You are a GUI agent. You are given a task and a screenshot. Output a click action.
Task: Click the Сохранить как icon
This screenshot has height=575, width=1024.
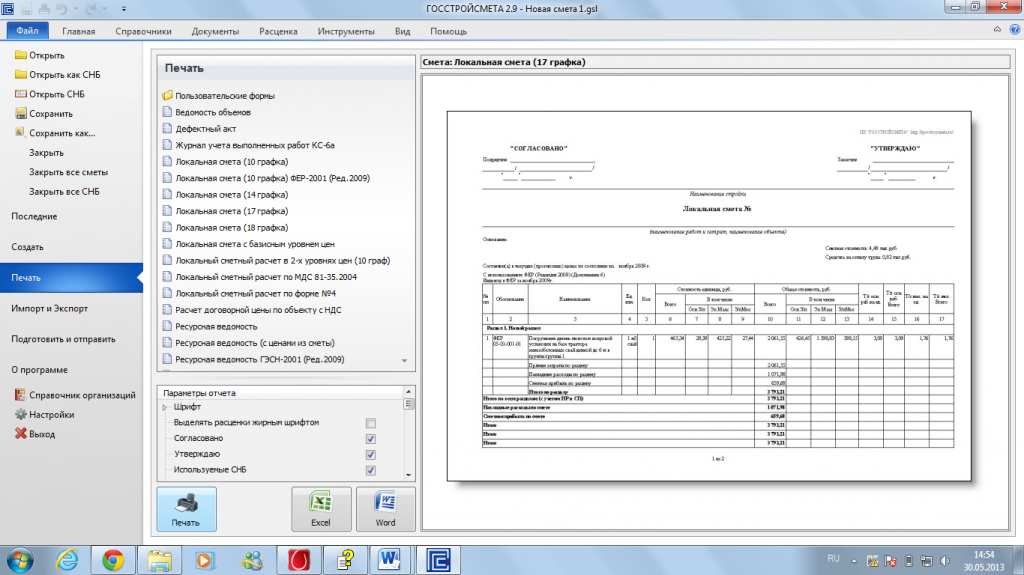point(21,133)
